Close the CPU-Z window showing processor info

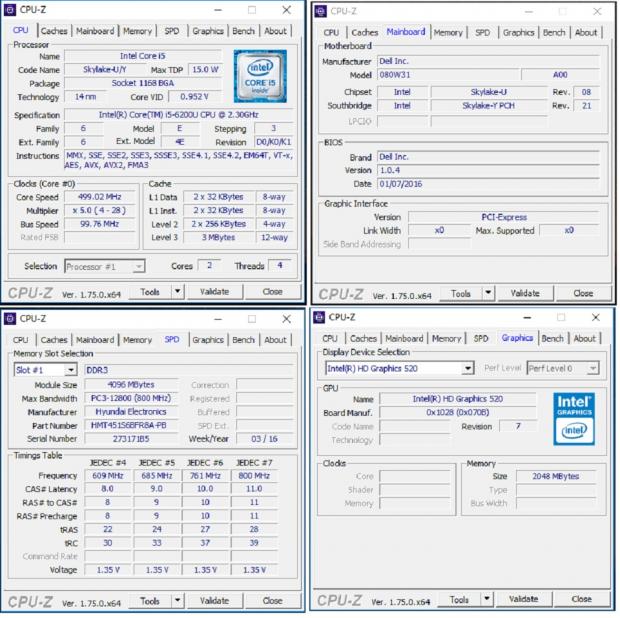tap(281, 10)
